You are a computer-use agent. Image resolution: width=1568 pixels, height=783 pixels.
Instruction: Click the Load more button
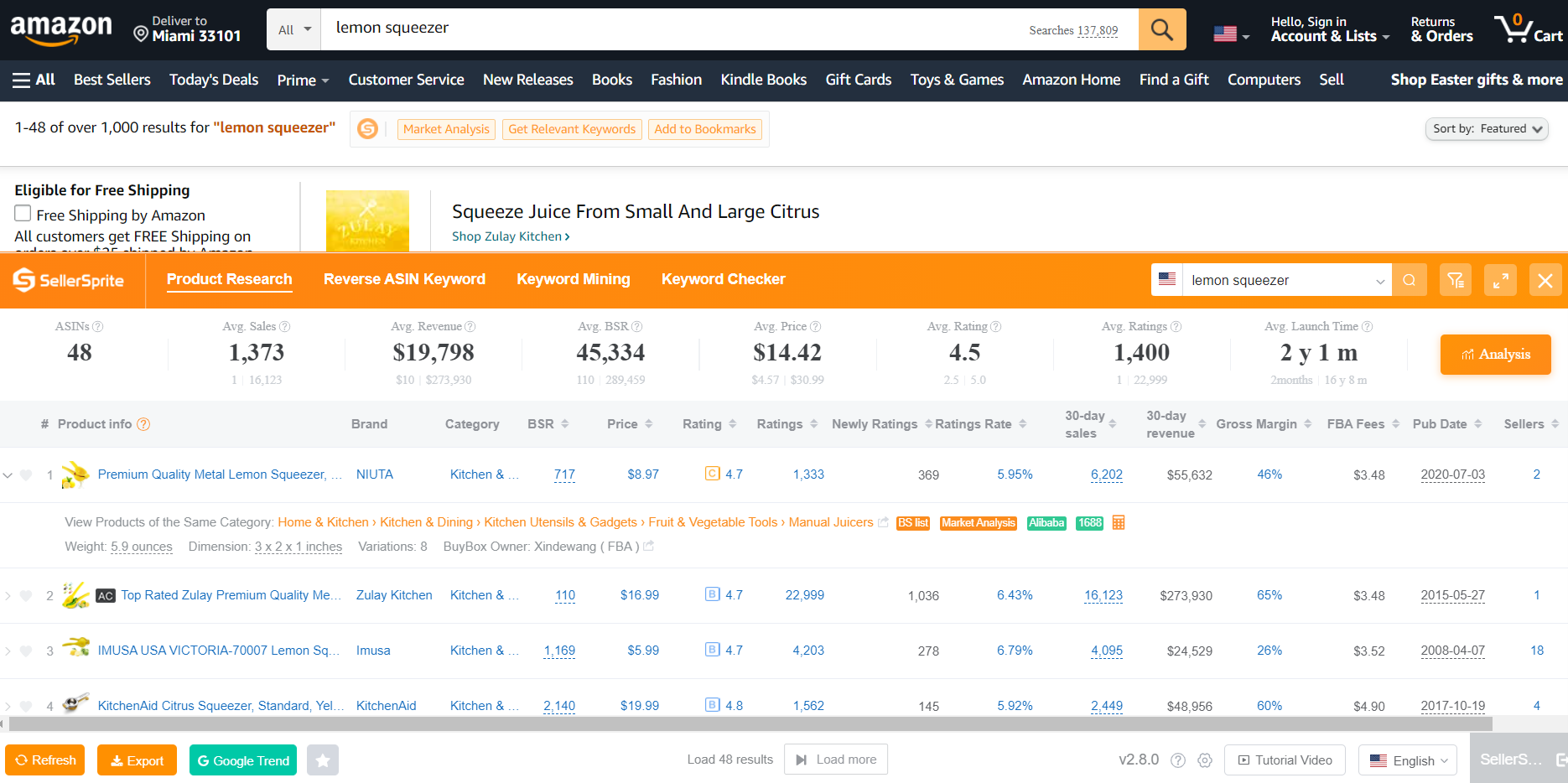tap(836, 760)
